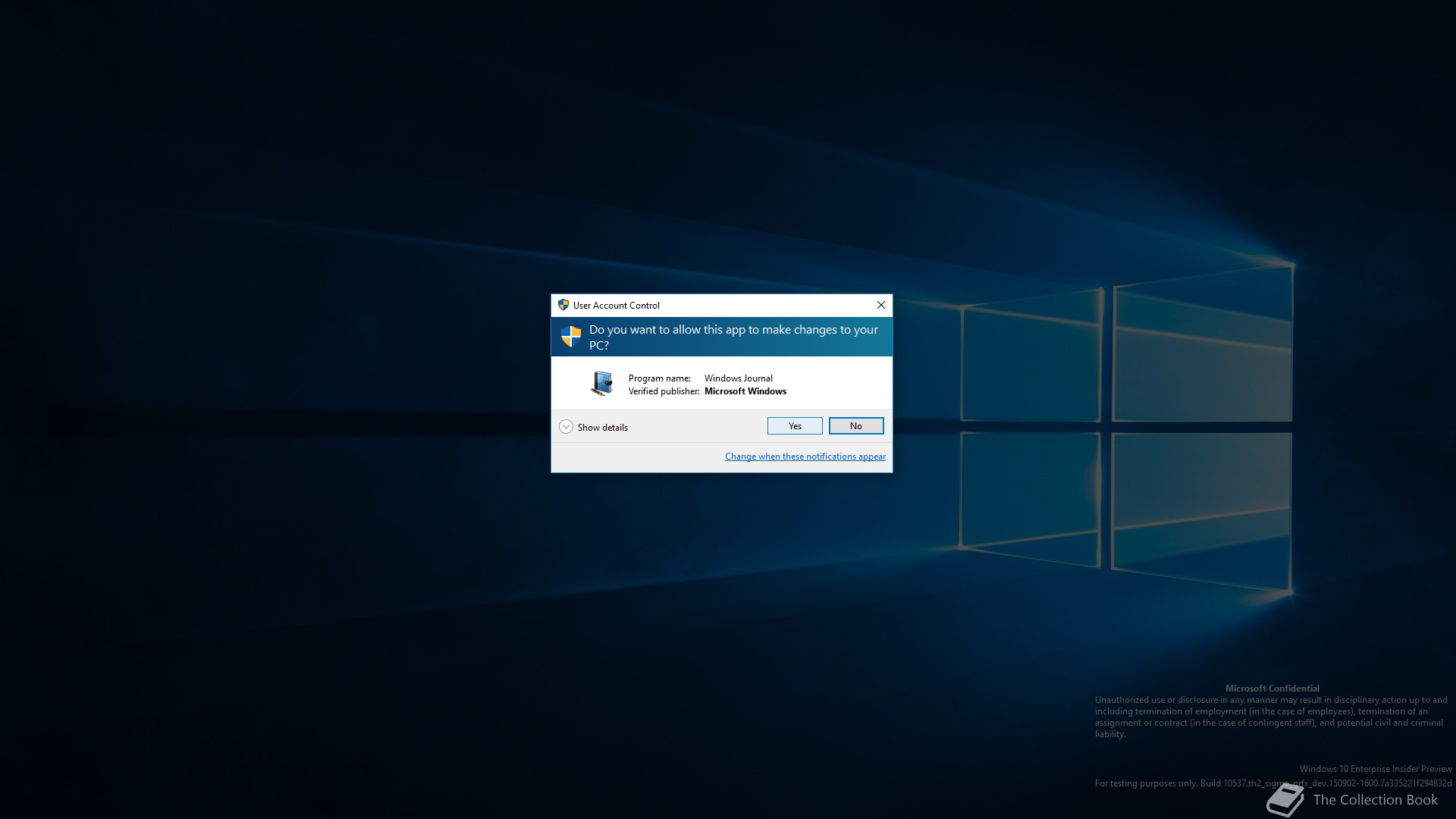Viewport: 1456px width, 819px height.
Task: Click the large shield icon in the blue banner
Action: 571,336
